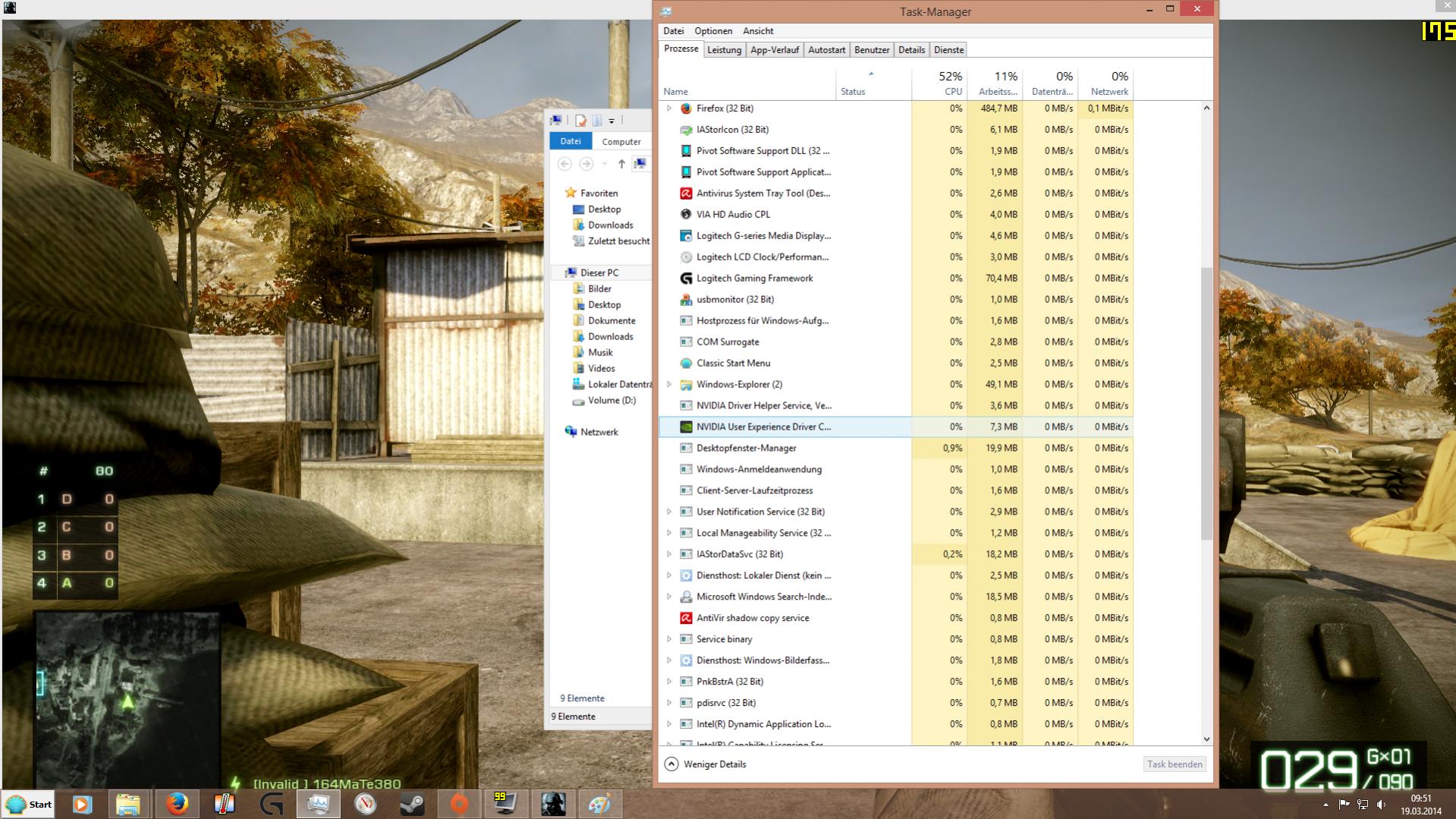
Task: Navigate up one level in Explorer
Action: (621, 164)
